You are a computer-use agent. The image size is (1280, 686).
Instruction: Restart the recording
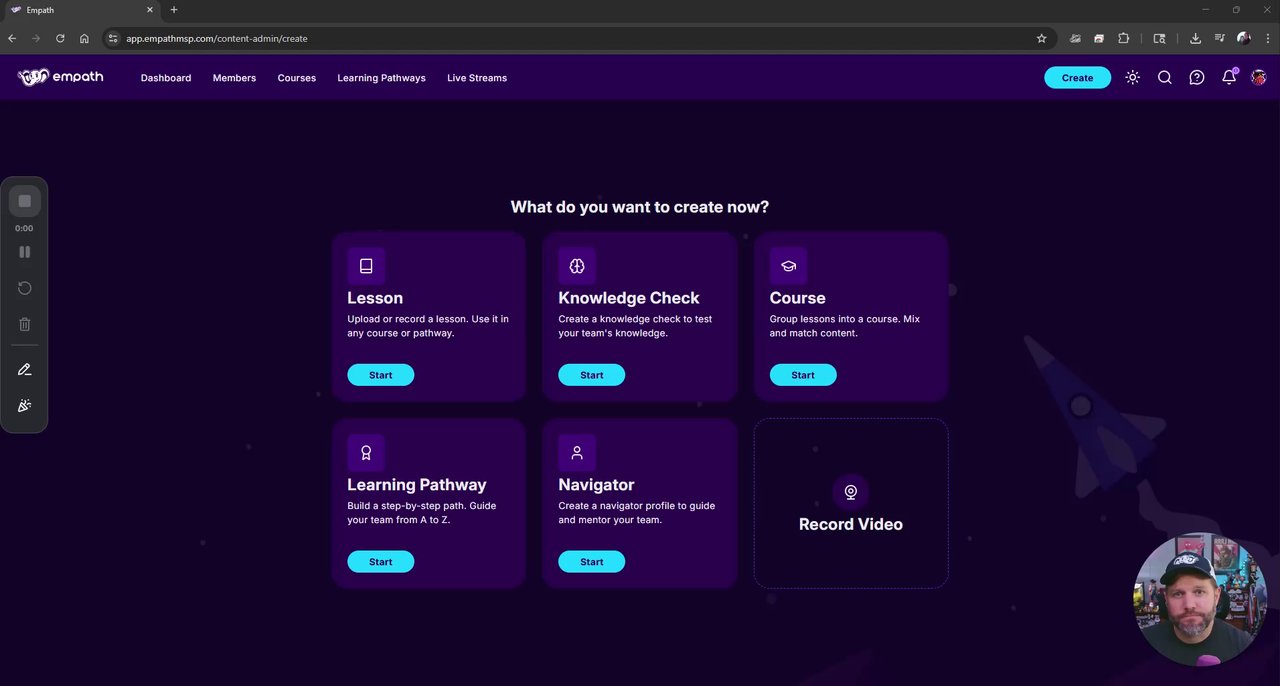coord(25,288)
